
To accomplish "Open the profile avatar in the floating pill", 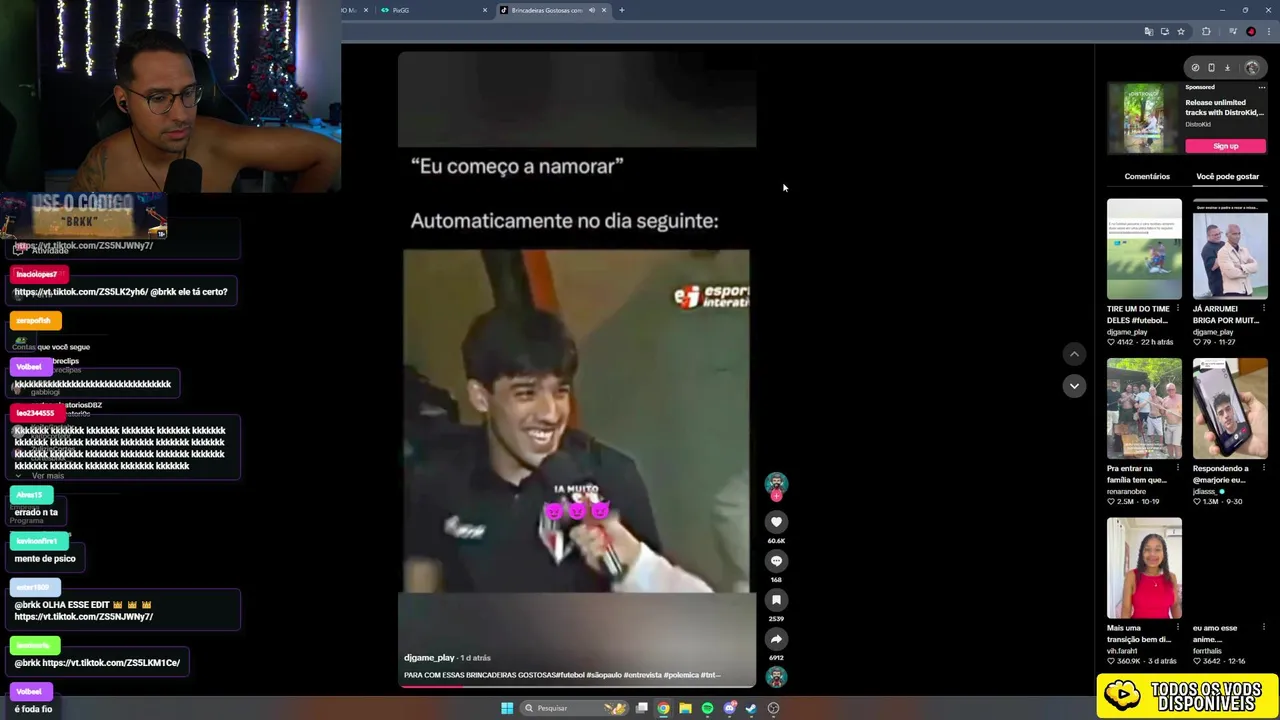I will click(1252, 68).
